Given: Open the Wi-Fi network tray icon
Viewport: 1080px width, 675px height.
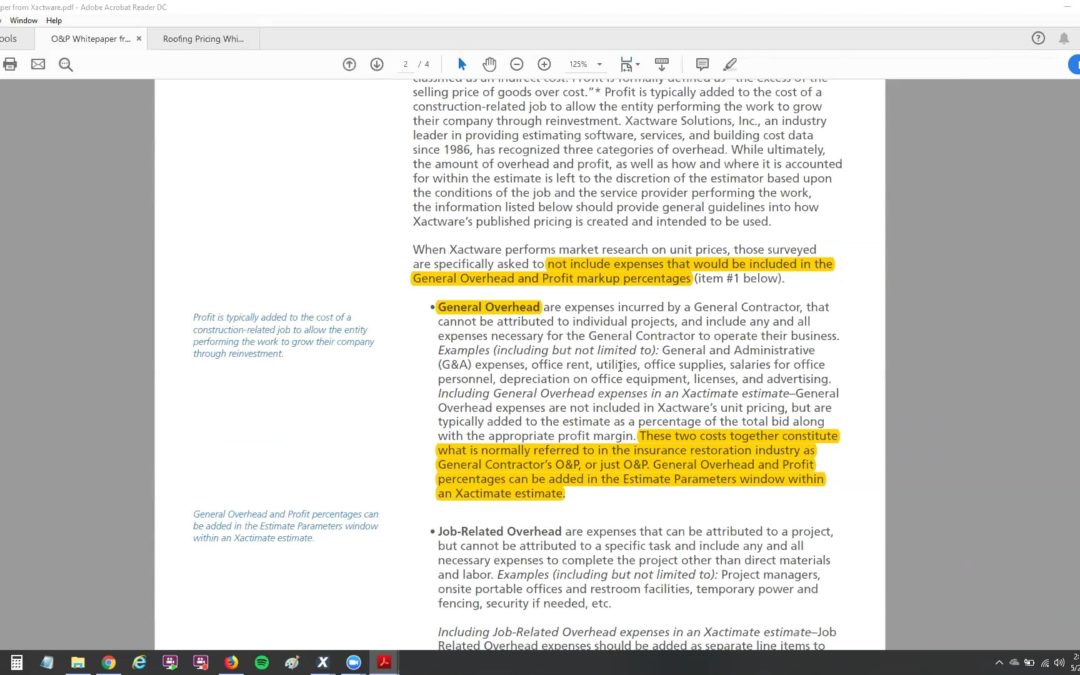Looking at the screenshot, I should pos(1044,663).
